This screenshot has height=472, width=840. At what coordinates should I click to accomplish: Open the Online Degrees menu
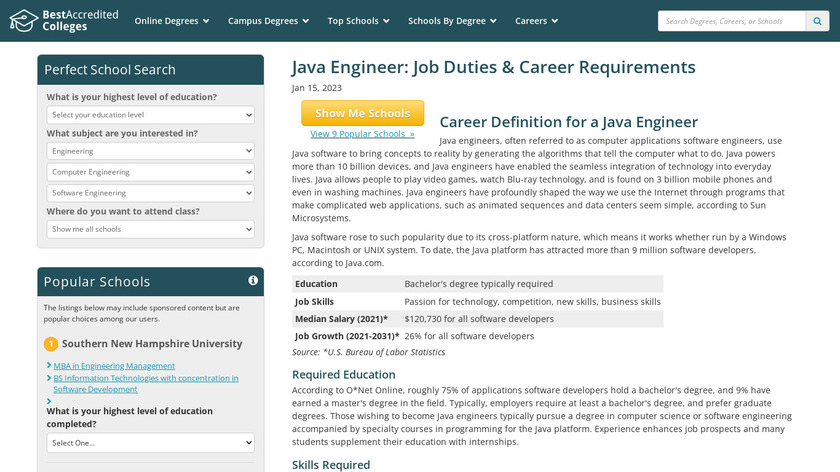point(172,21)
